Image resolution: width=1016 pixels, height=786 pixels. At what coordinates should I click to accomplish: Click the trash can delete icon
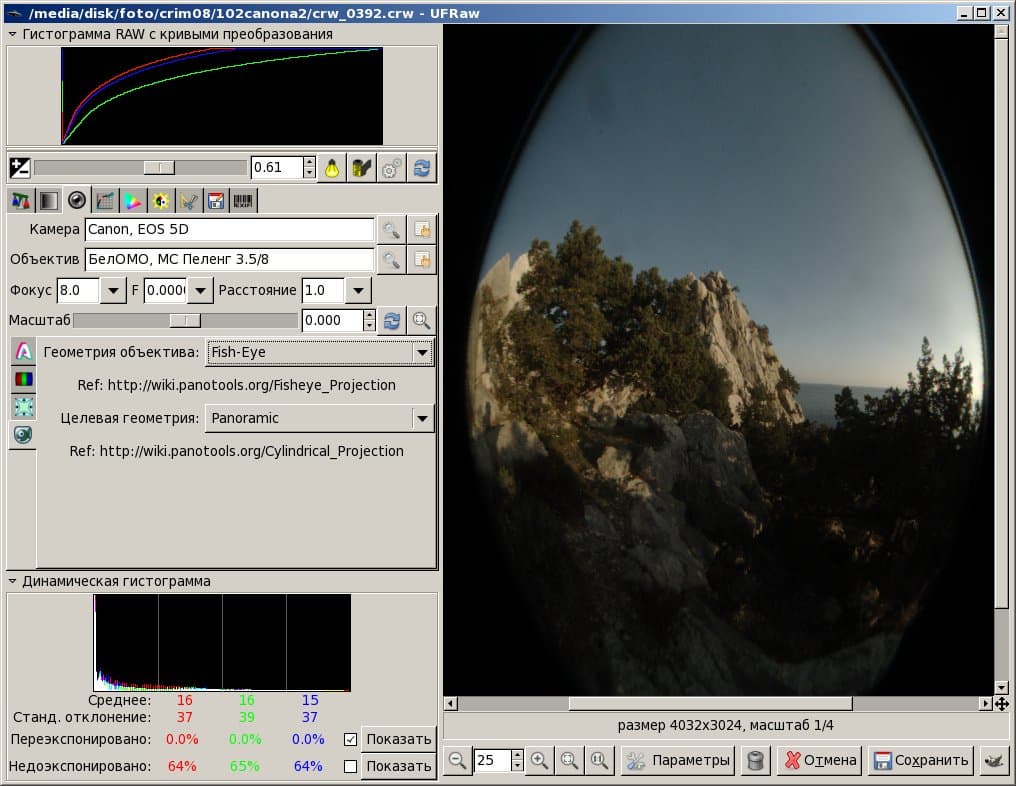pyautogui.click(x=755, y=760)
